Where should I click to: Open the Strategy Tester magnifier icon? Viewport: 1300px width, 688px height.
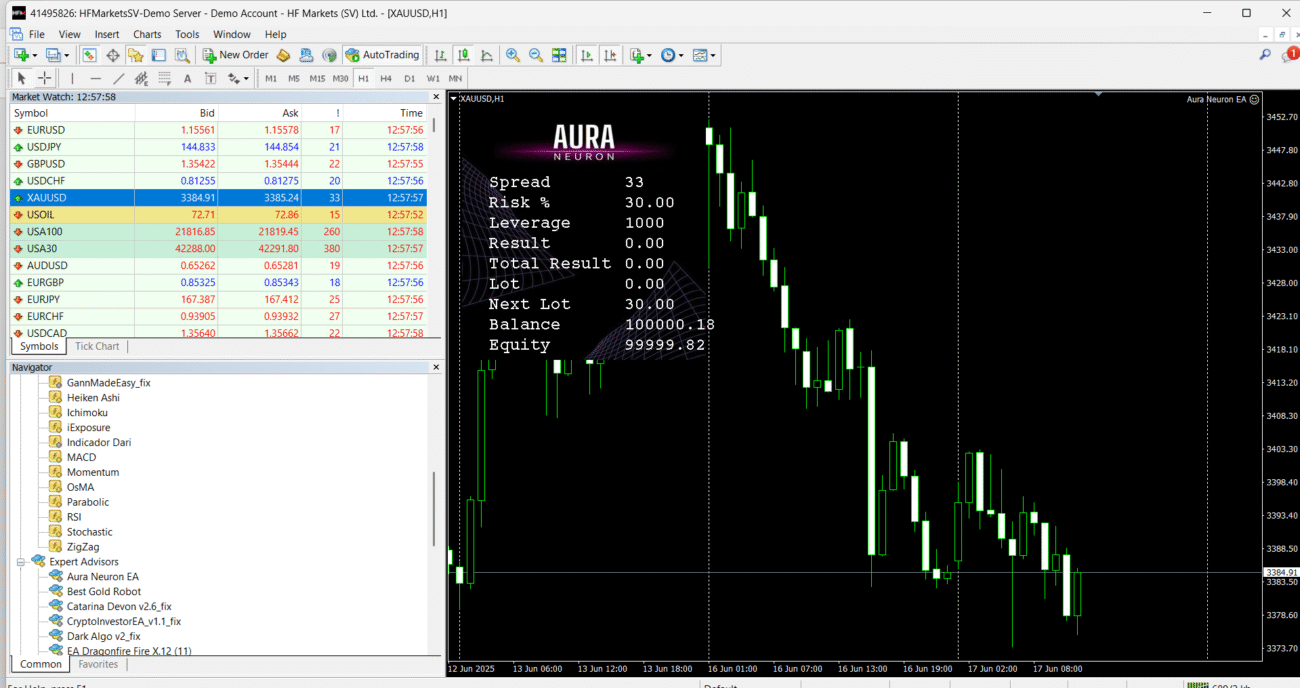coord(182,55)
